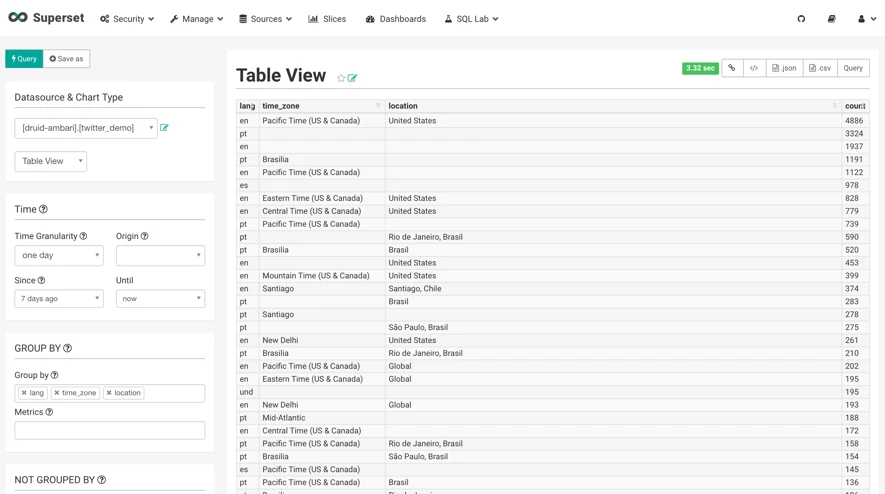Open the documentation book icon
Screen dimensions: 885x494
(x=831, y=19)
